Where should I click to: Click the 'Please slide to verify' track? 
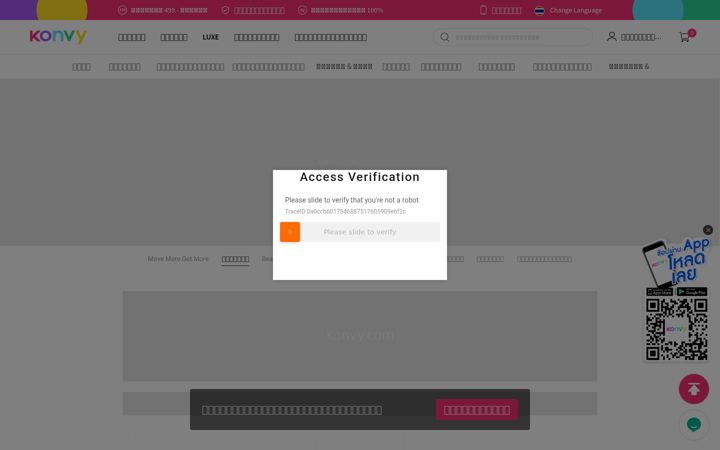coord(360,232)
